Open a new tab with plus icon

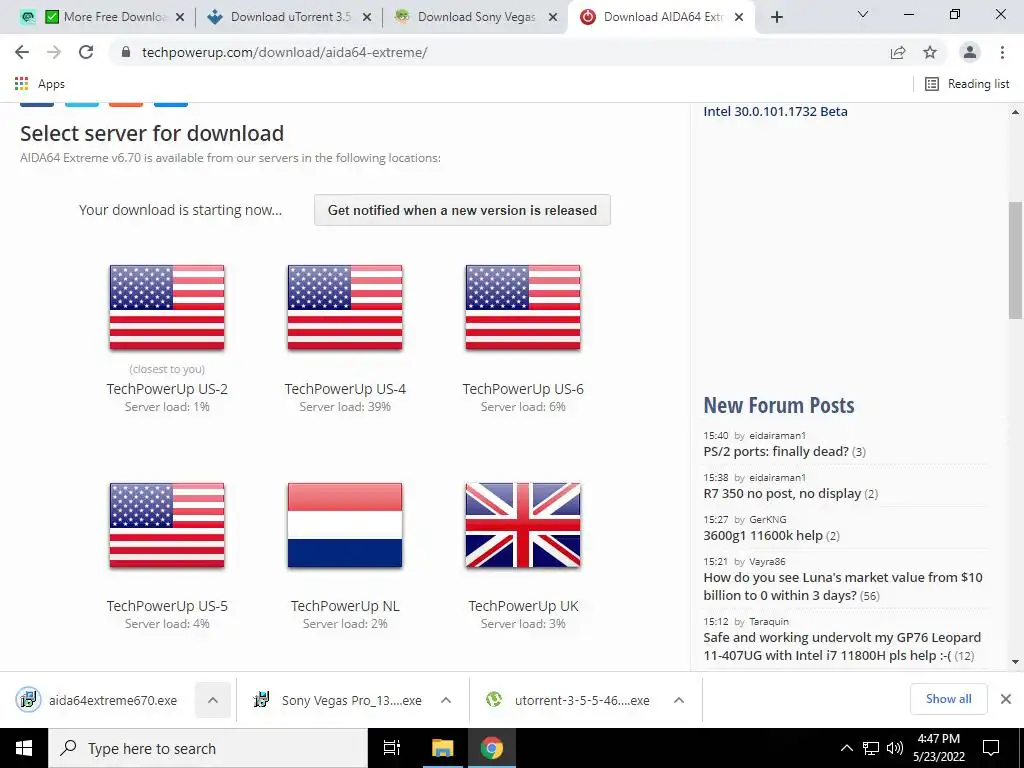click(776, 17)
